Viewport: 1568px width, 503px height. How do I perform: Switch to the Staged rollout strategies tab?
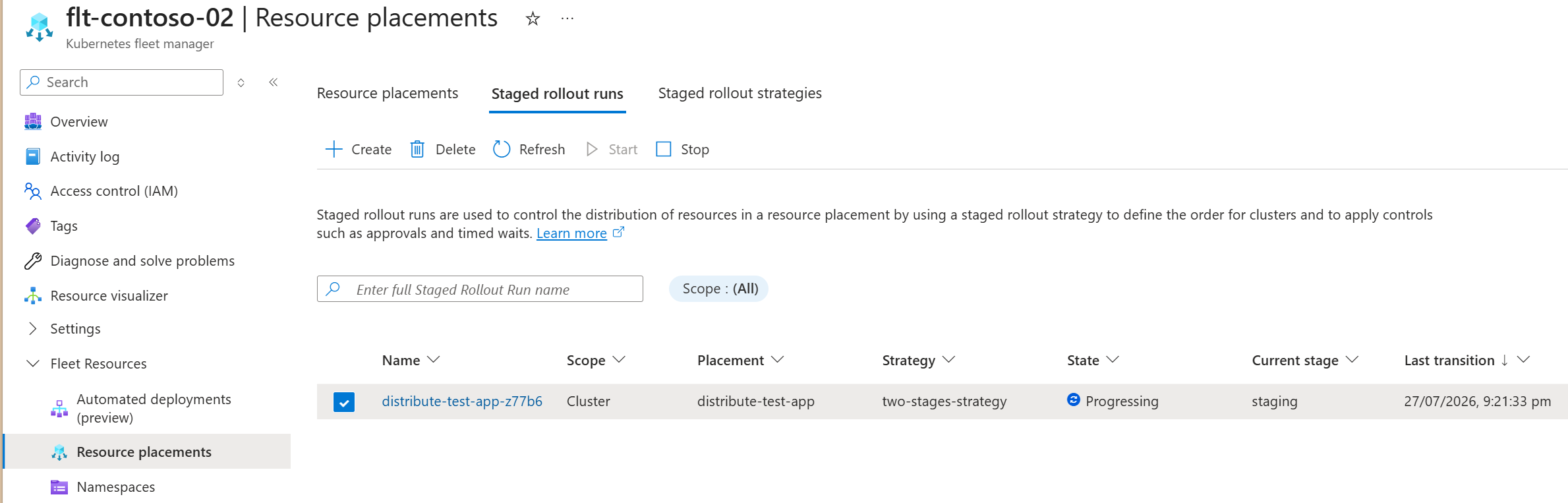tap(740, 94)
